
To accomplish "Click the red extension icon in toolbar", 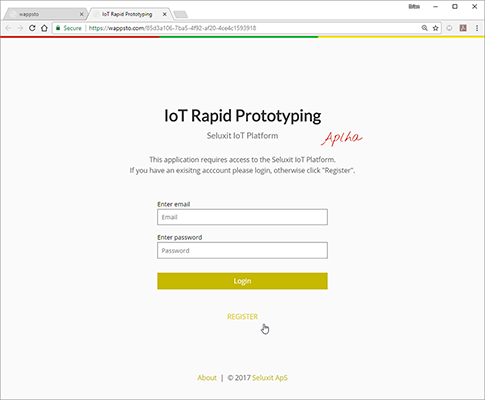I will [463, 28].
